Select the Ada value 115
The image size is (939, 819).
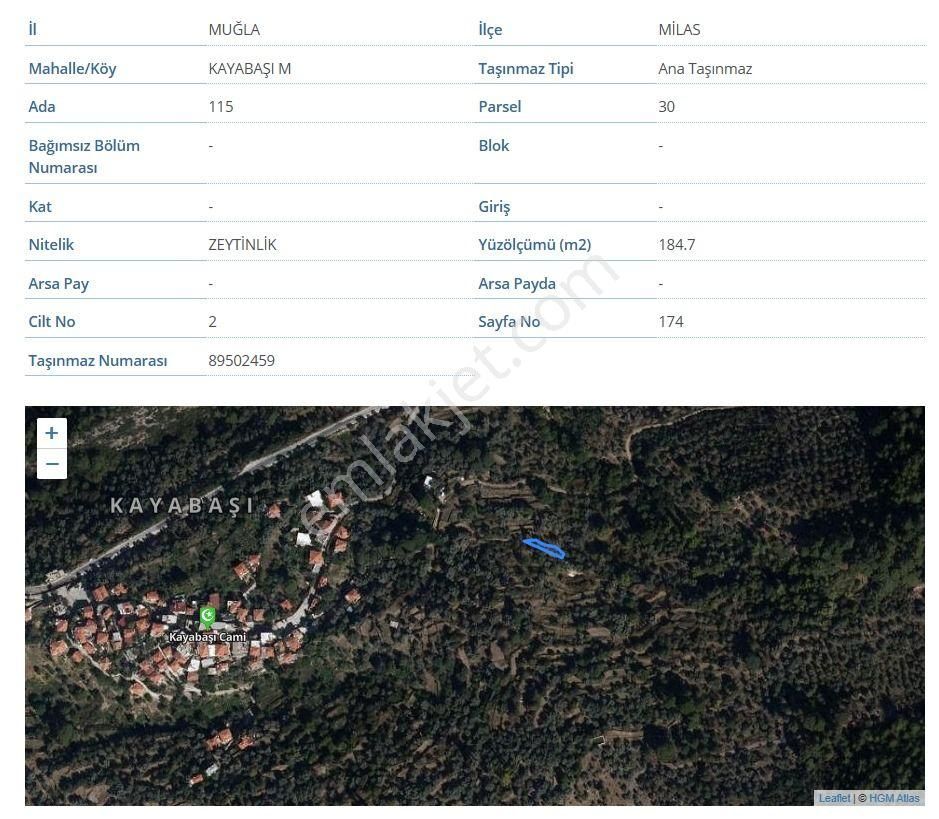click(x=220, y=106)
